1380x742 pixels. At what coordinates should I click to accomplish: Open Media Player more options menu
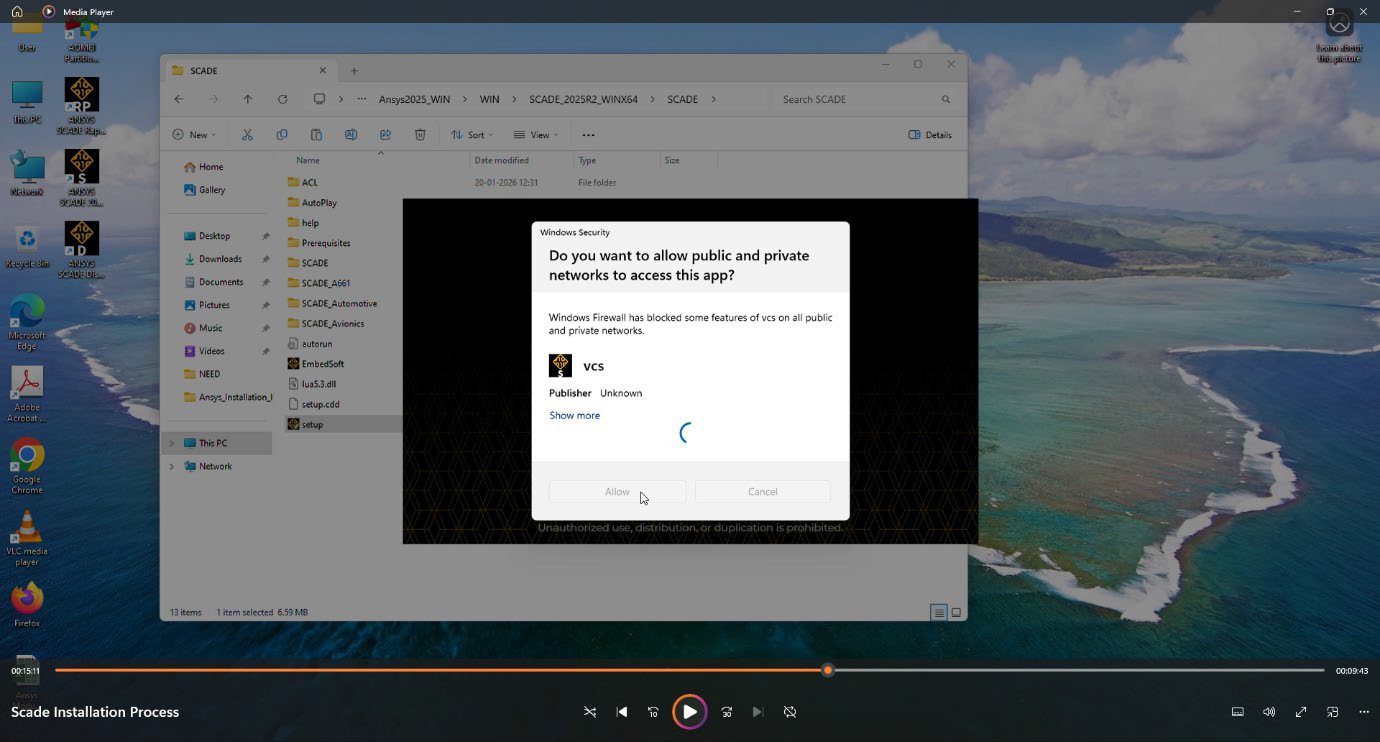pos(1364,712)
